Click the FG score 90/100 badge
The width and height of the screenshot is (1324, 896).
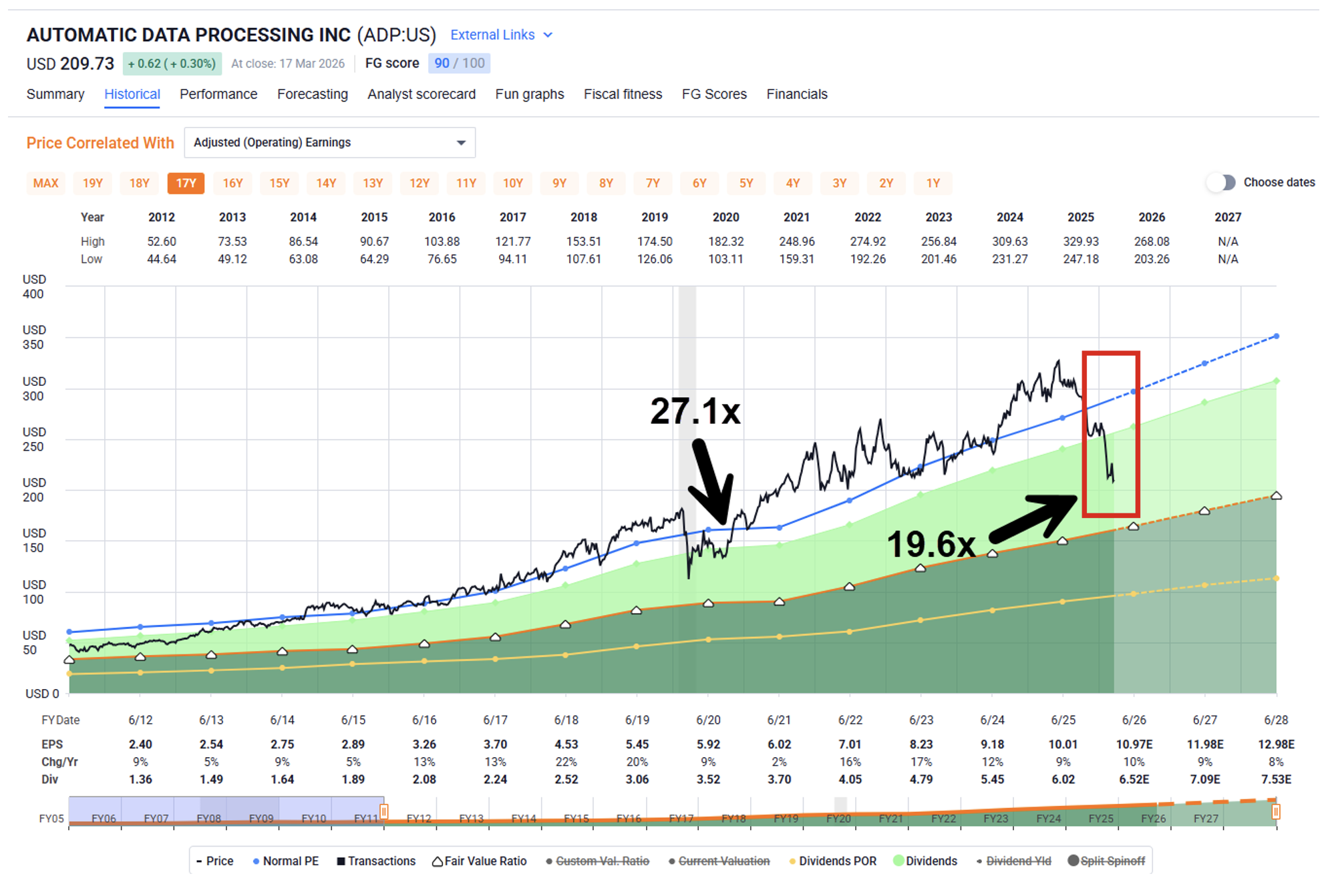(459, 63)
